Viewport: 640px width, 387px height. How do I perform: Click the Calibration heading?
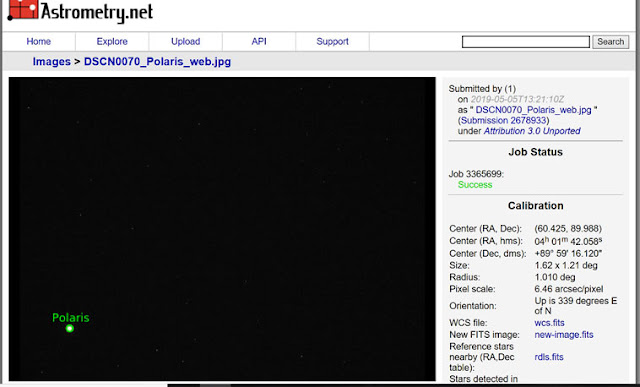pyautogui.click(x=535, y=206)
